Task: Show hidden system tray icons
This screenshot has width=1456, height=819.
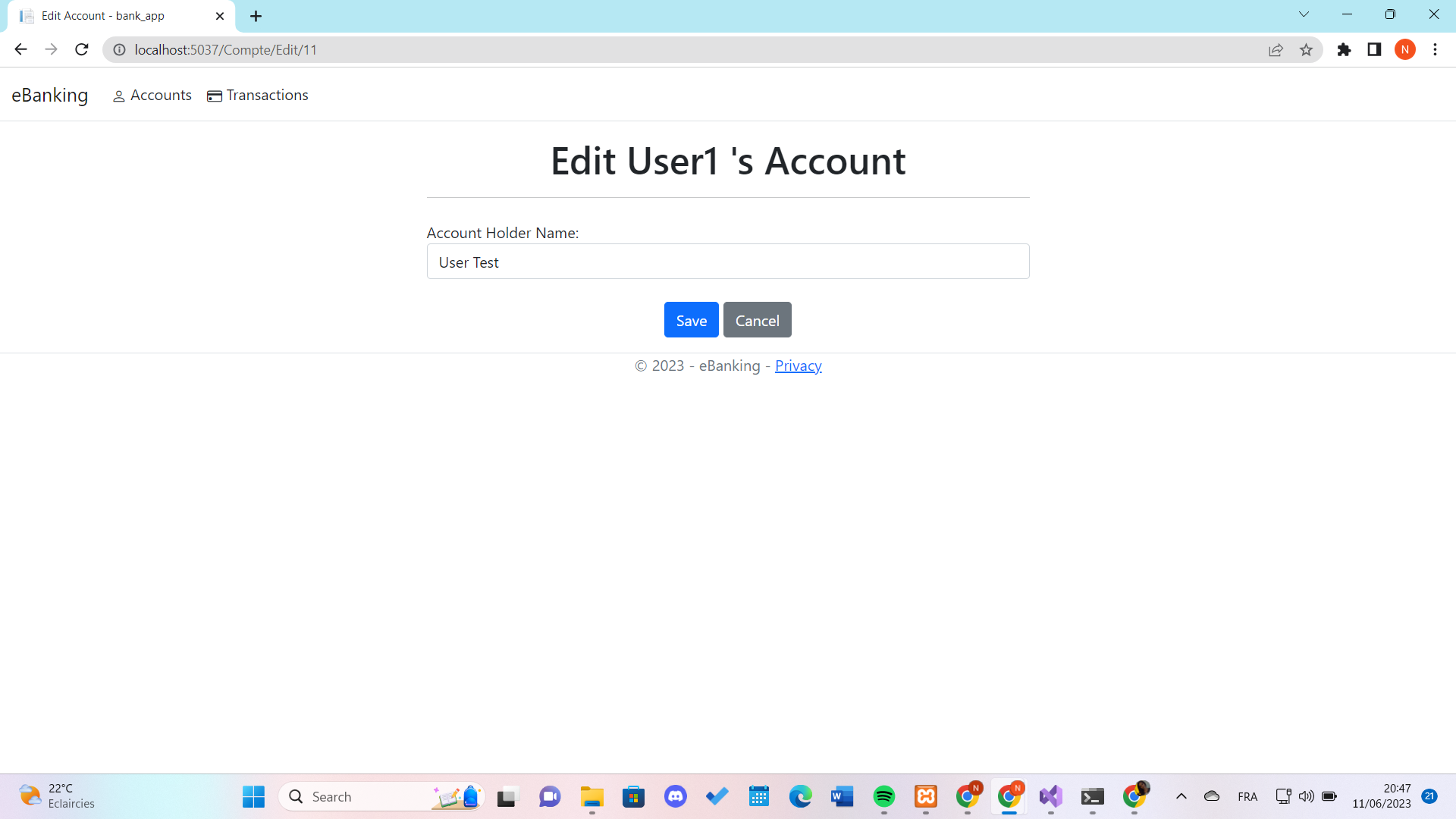Action: point(1181,796)
